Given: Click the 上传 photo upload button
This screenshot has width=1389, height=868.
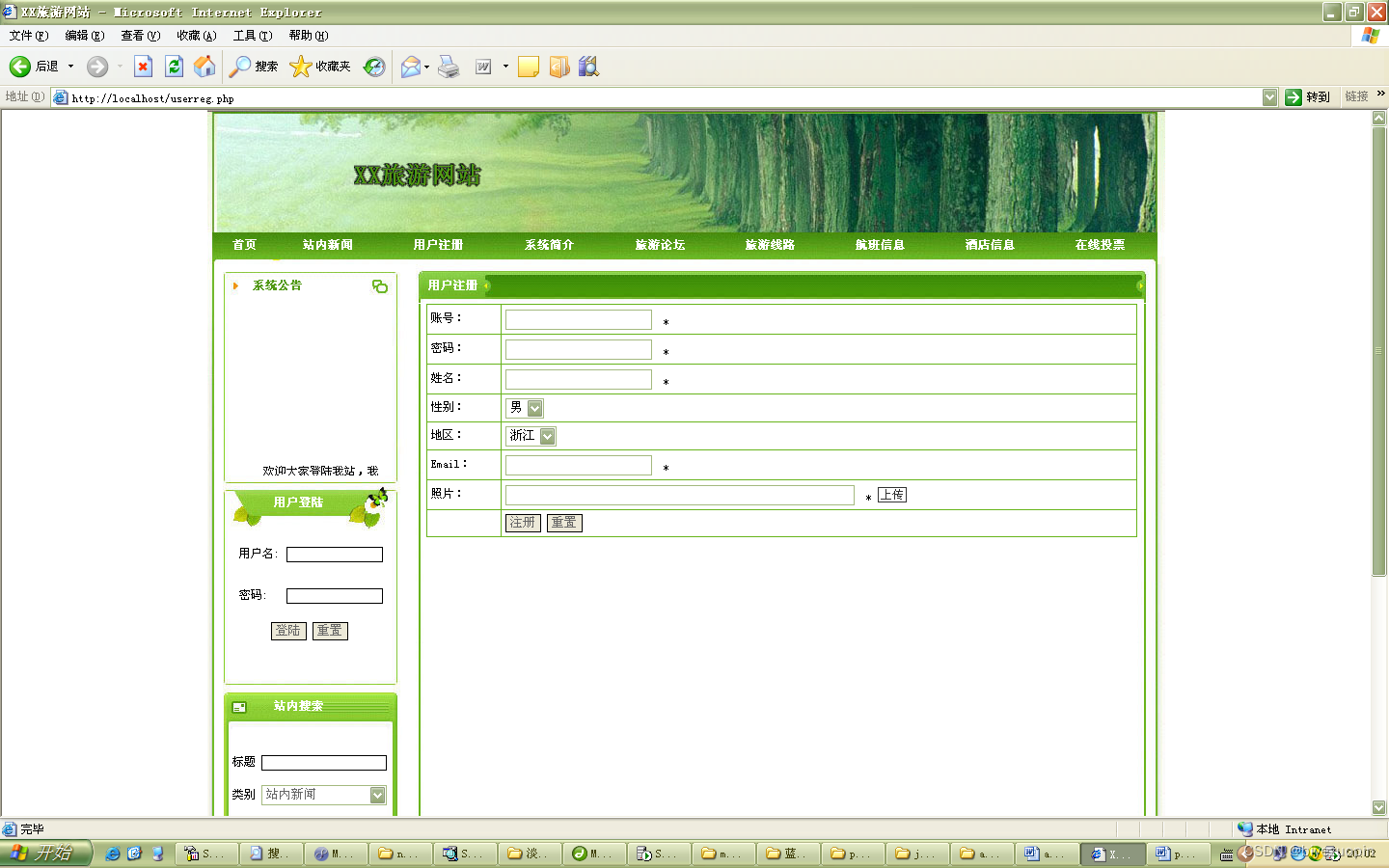Looking at the screenshot, I should coord(892,495).
